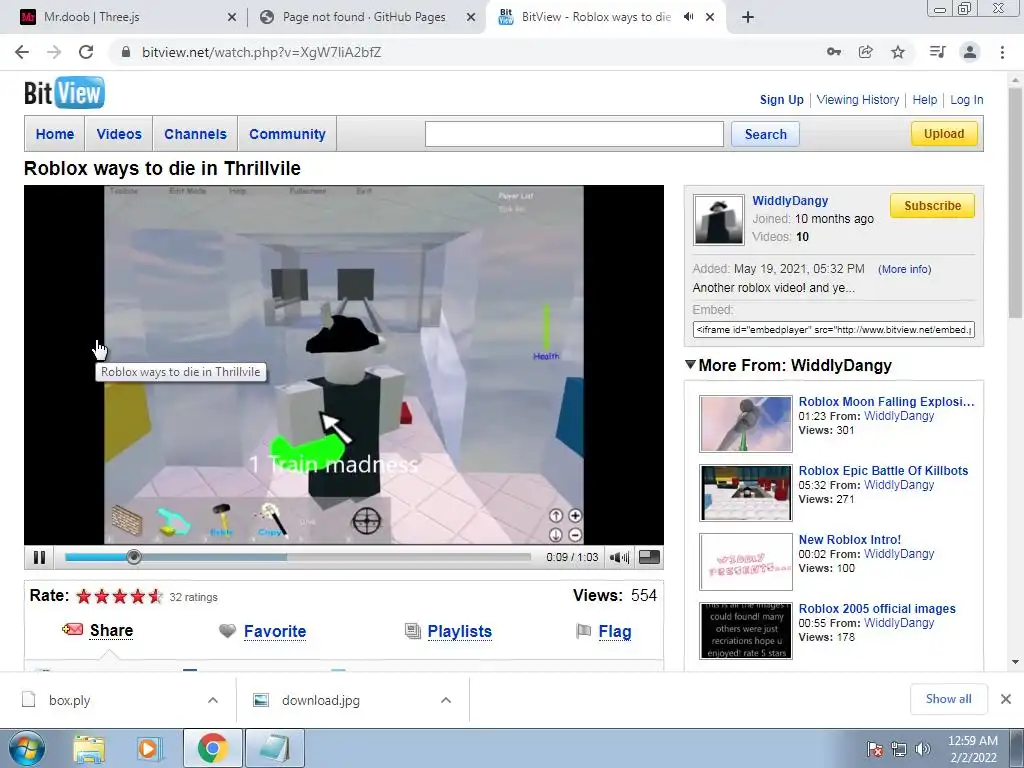Bookmark this page with the star

pyautogui.click(x=898, y=52)
